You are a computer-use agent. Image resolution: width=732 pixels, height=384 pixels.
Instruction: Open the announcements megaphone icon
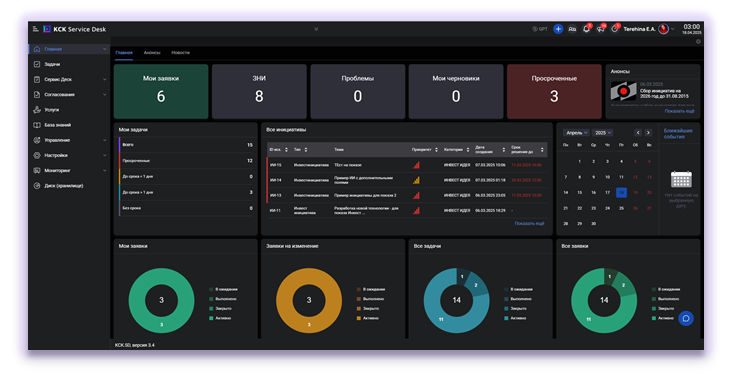point(601,29)
